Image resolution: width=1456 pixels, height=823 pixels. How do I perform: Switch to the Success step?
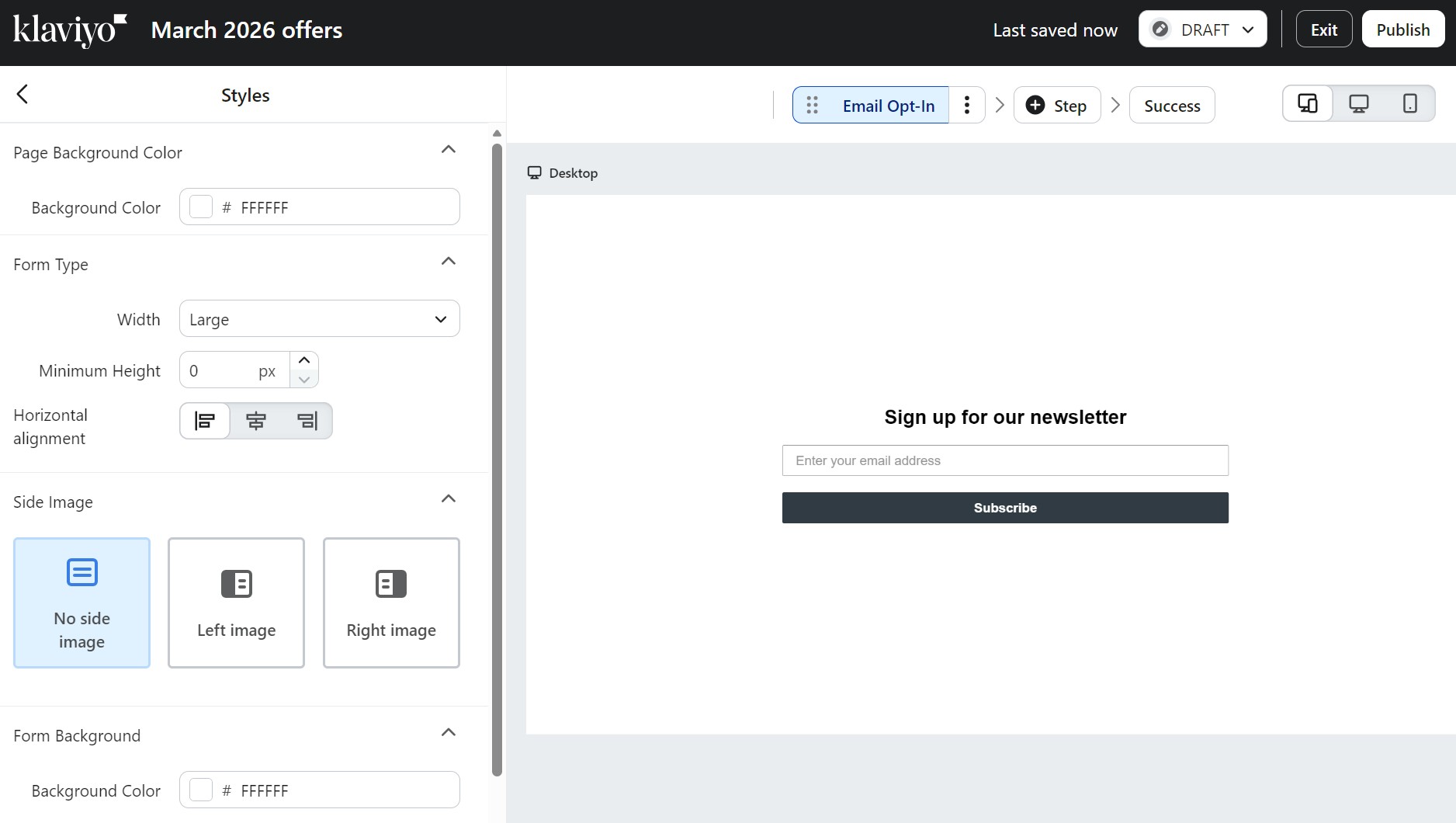1171,105
